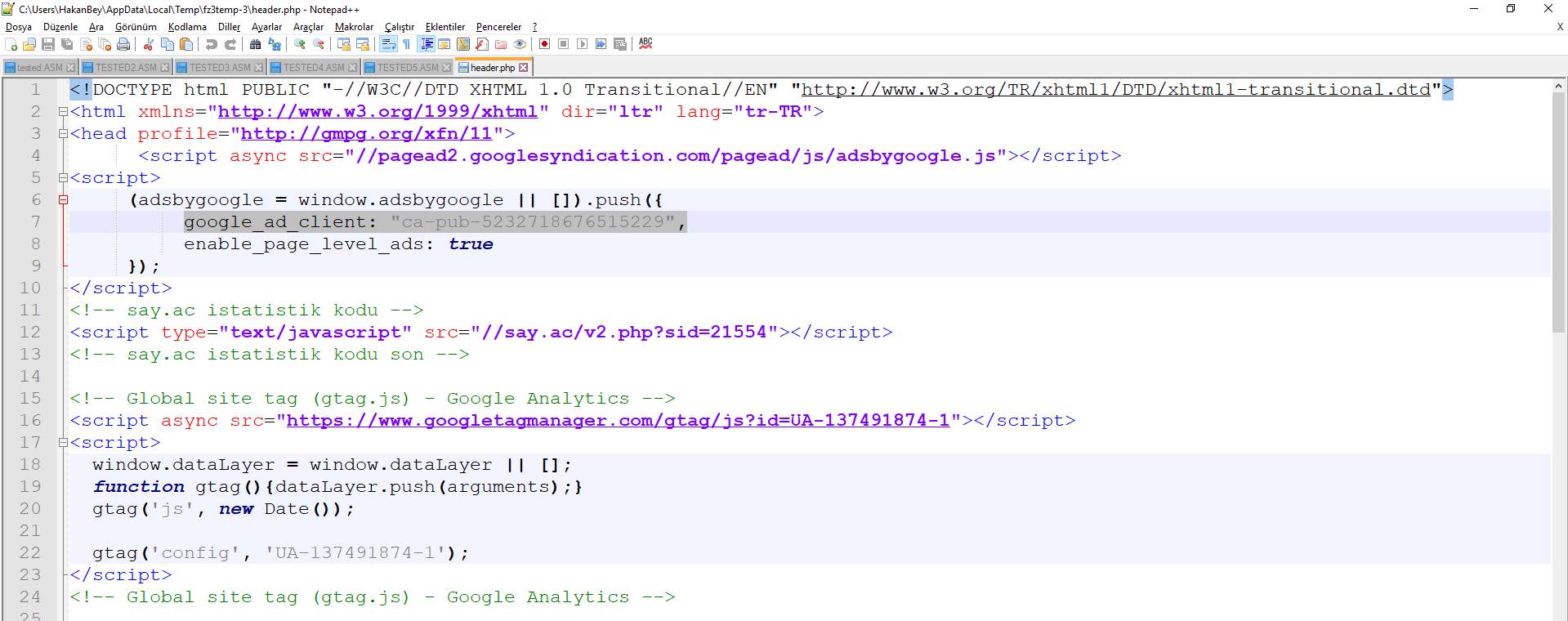The height and width of the screenshot is (621, 1568).
Task: Click the Print icon in toolbar
Action: point(123,44)
